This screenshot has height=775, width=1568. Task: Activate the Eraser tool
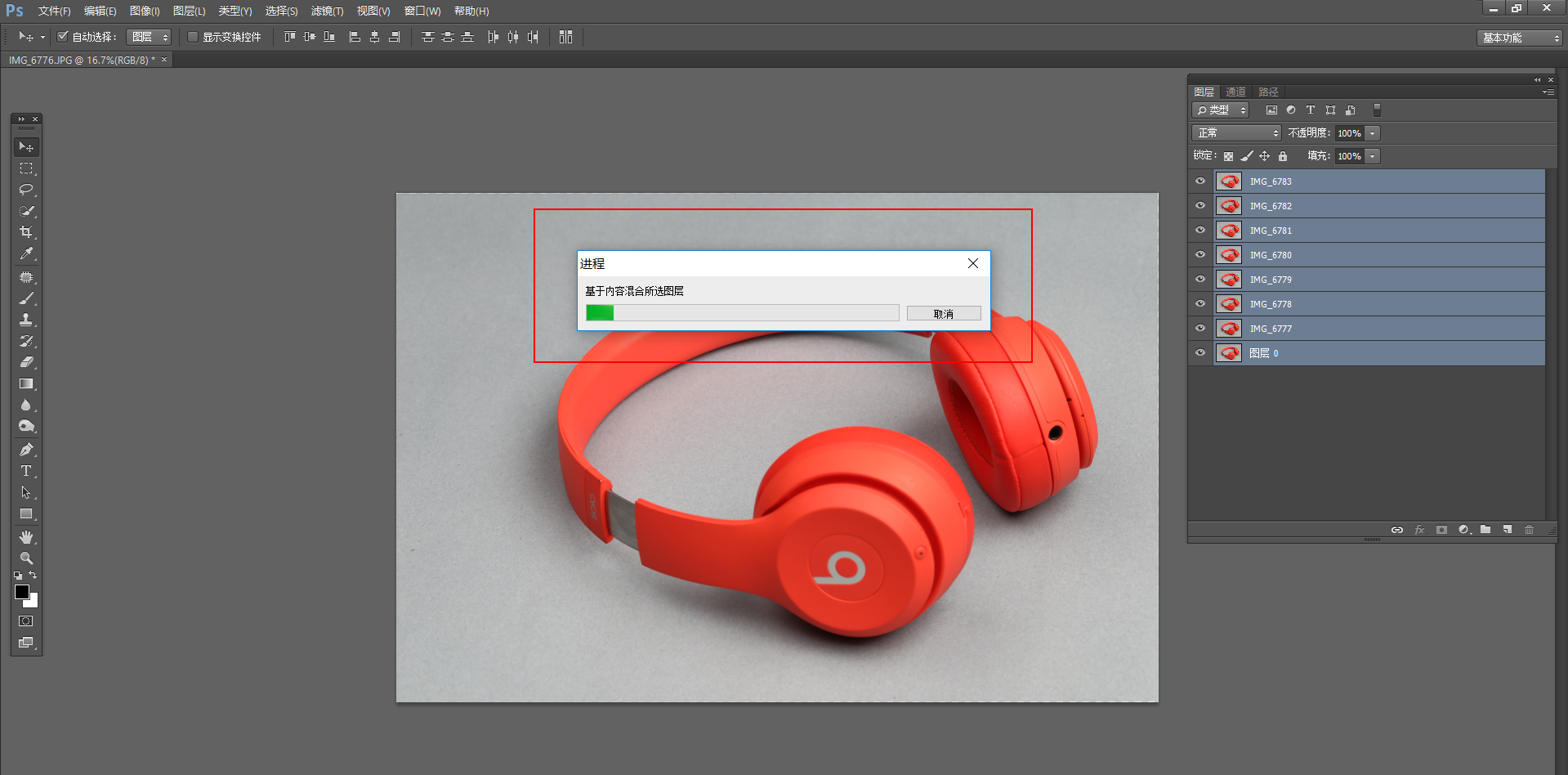26,362
